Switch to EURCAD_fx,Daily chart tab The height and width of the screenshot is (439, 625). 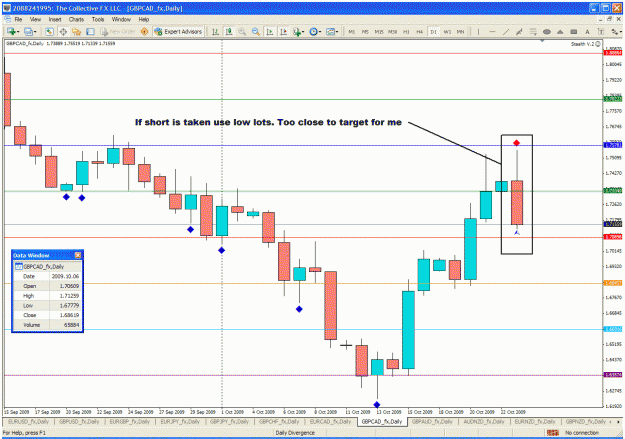point(330,421)
